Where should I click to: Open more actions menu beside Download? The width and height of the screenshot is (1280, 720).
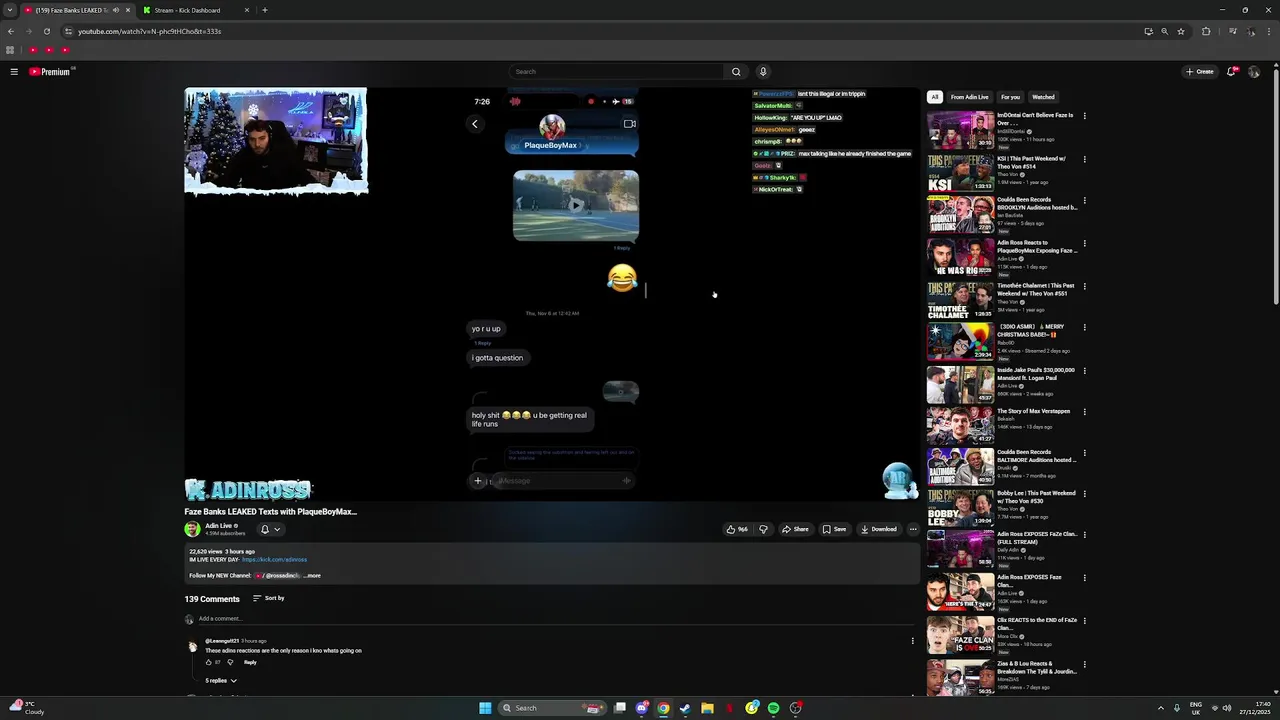point(913,529)
